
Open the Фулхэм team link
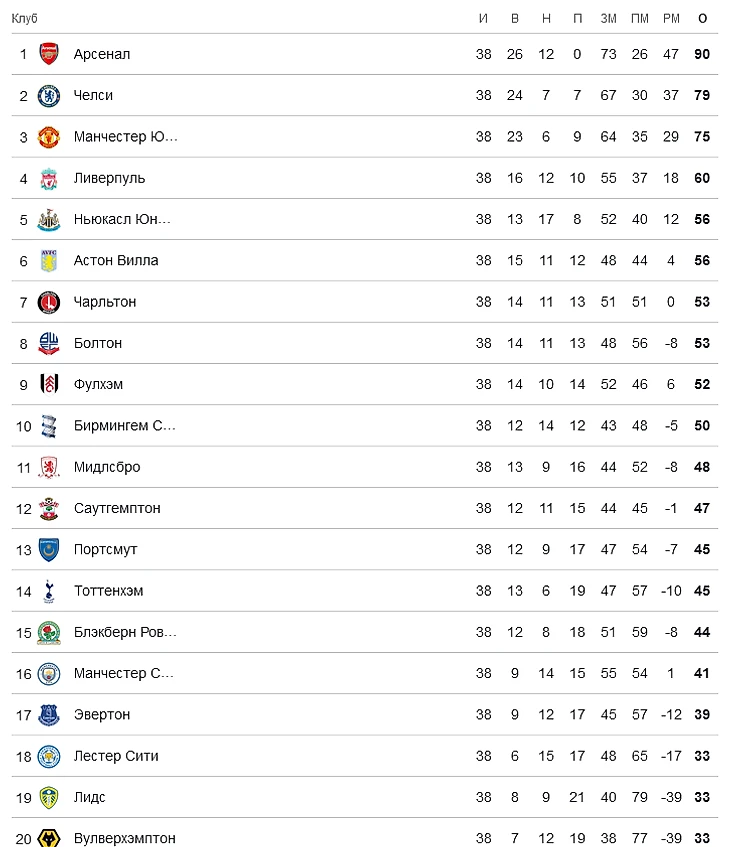coord(98,384)
